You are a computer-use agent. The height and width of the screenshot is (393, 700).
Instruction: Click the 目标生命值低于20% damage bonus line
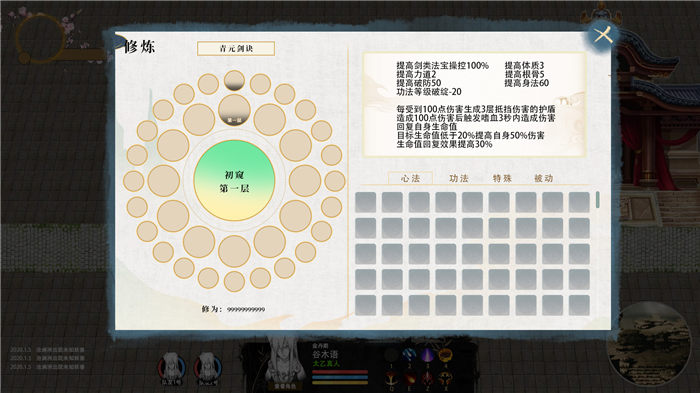471,135
